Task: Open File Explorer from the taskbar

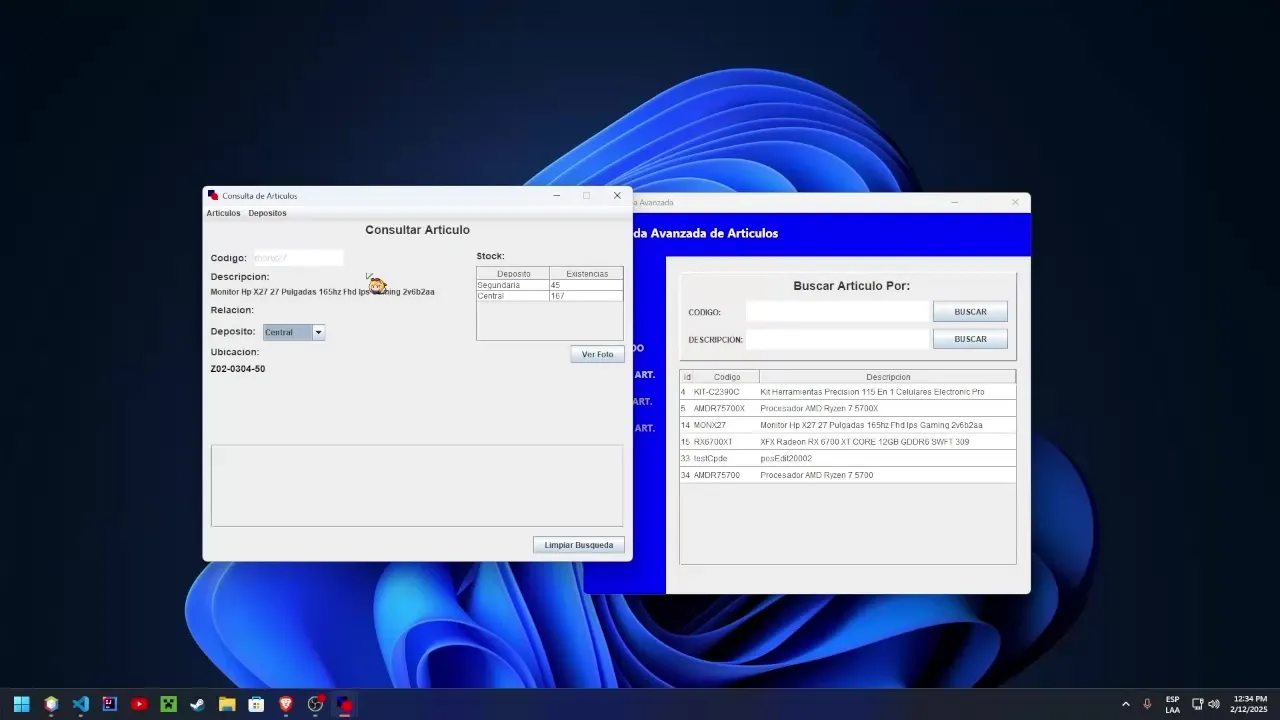Action: coord(227,704)
